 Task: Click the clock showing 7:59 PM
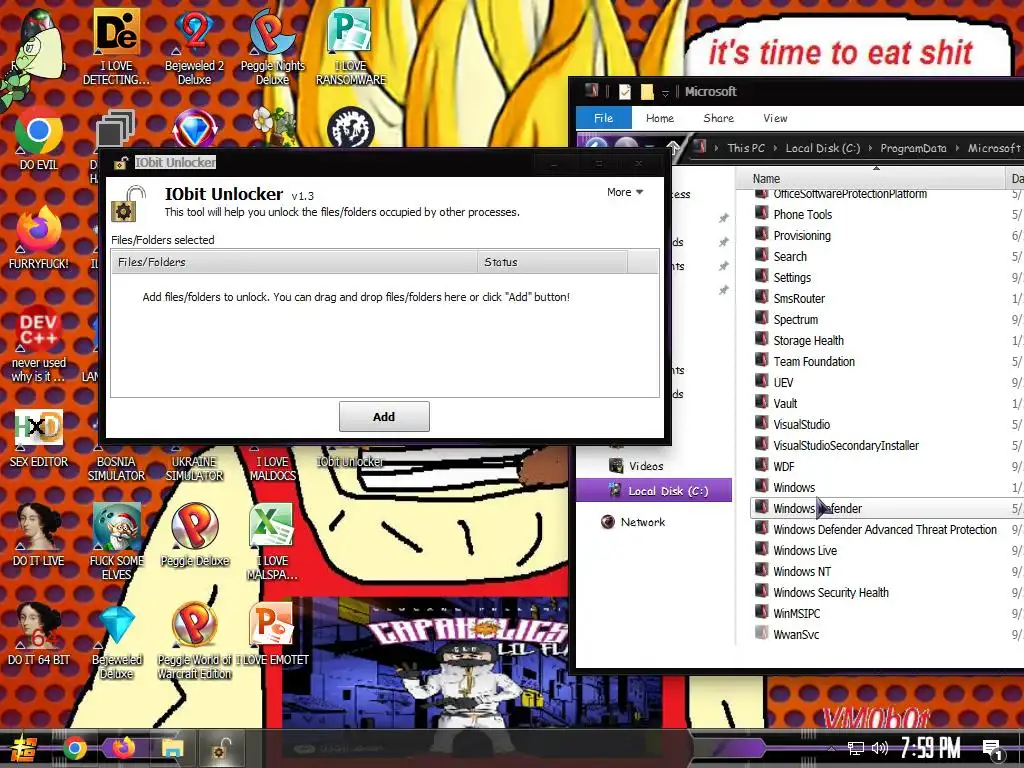pos(931,748)
